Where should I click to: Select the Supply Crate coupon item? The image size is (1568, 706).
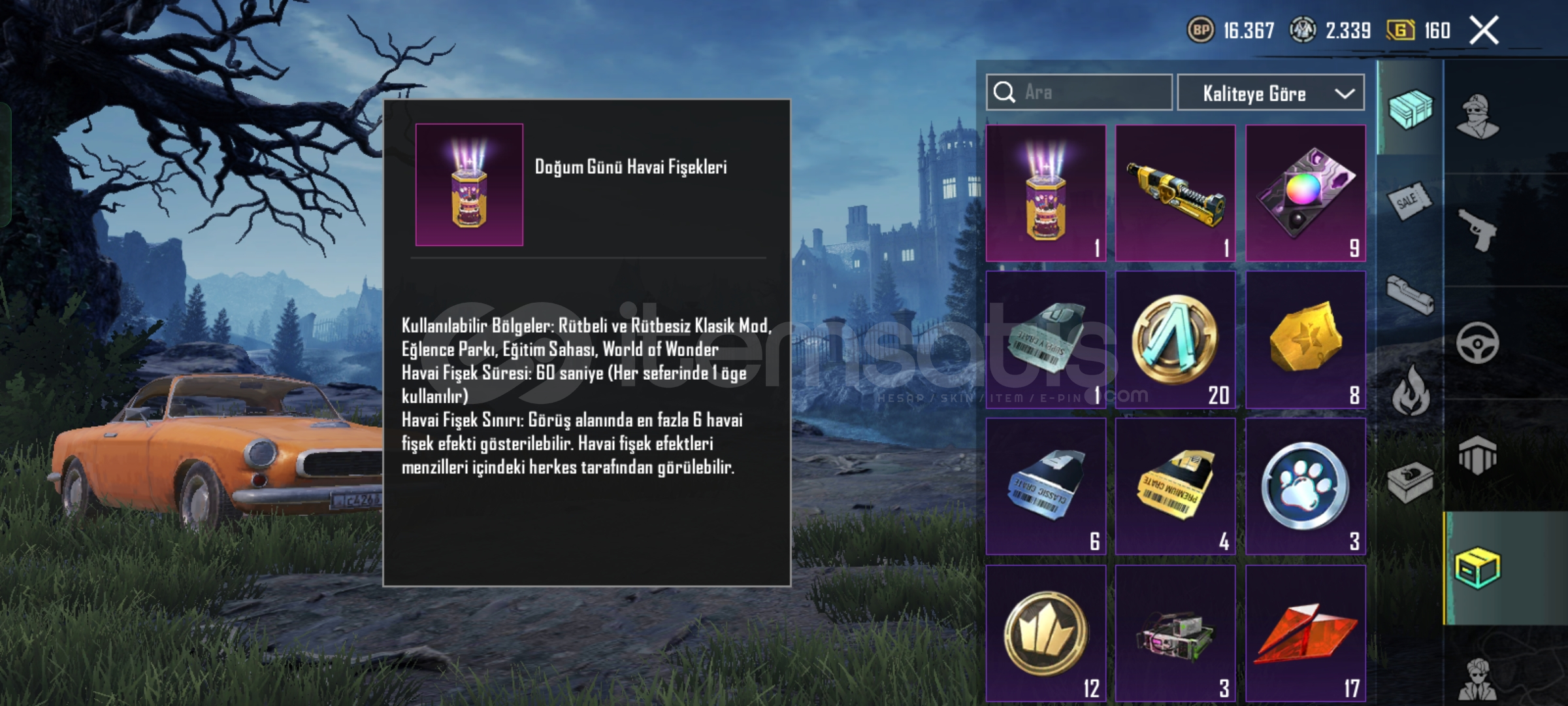coord(1045,340)
